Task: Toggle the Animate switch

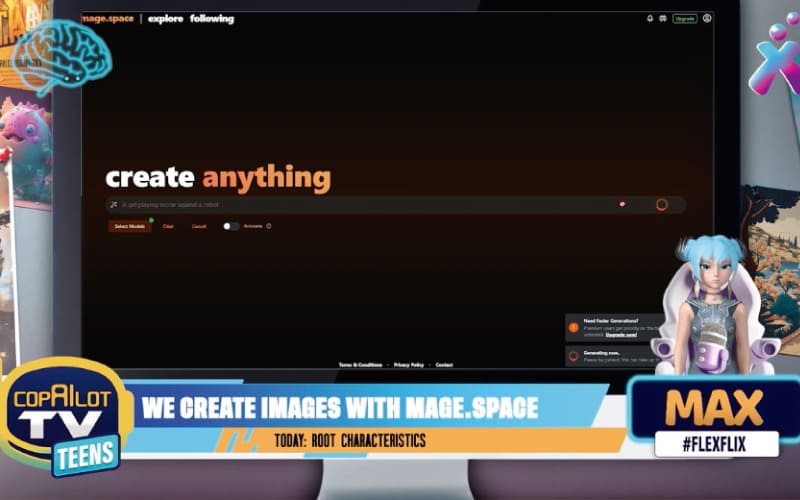Action: click(x=231, y=226)
